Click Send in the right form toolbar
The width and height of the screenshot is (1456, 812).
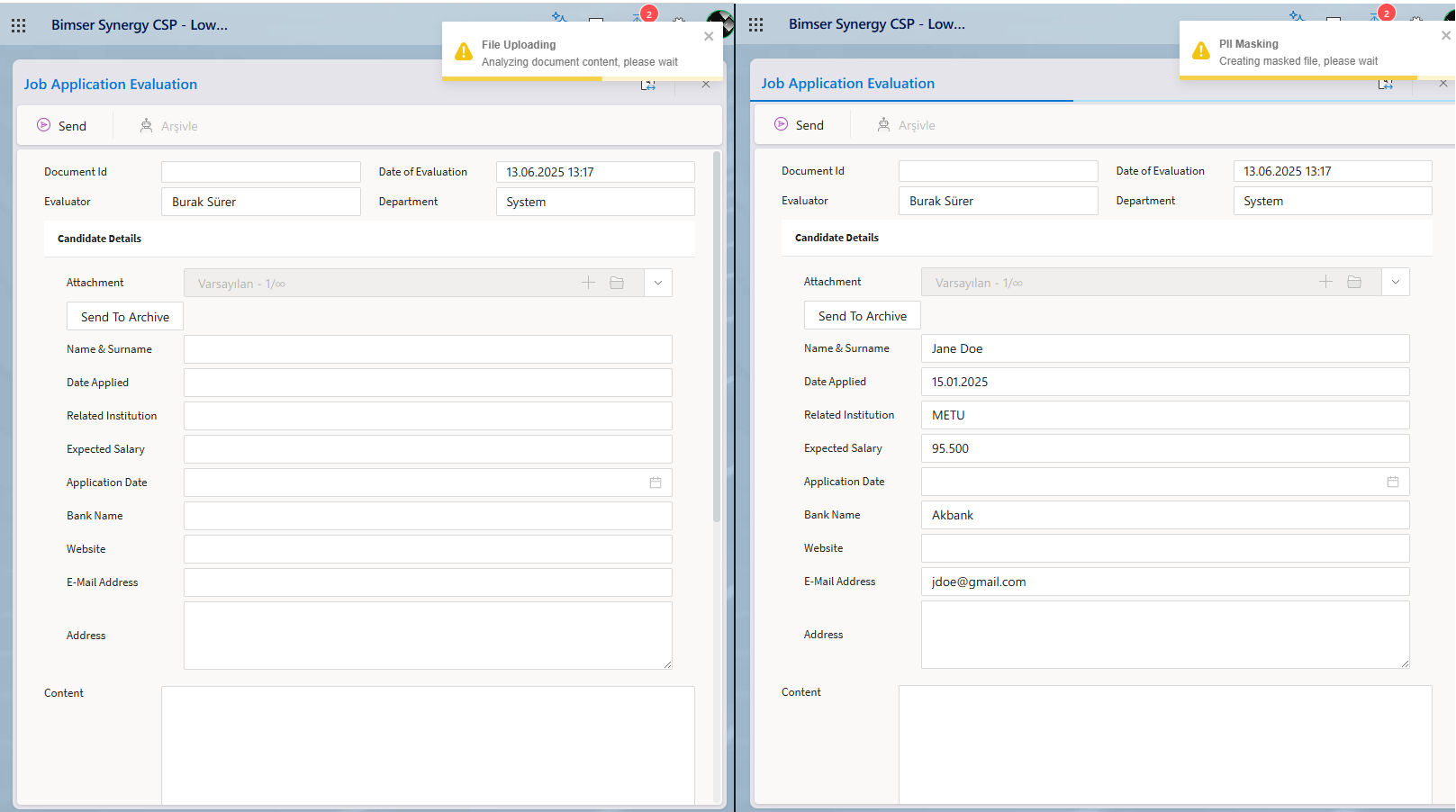800,125
